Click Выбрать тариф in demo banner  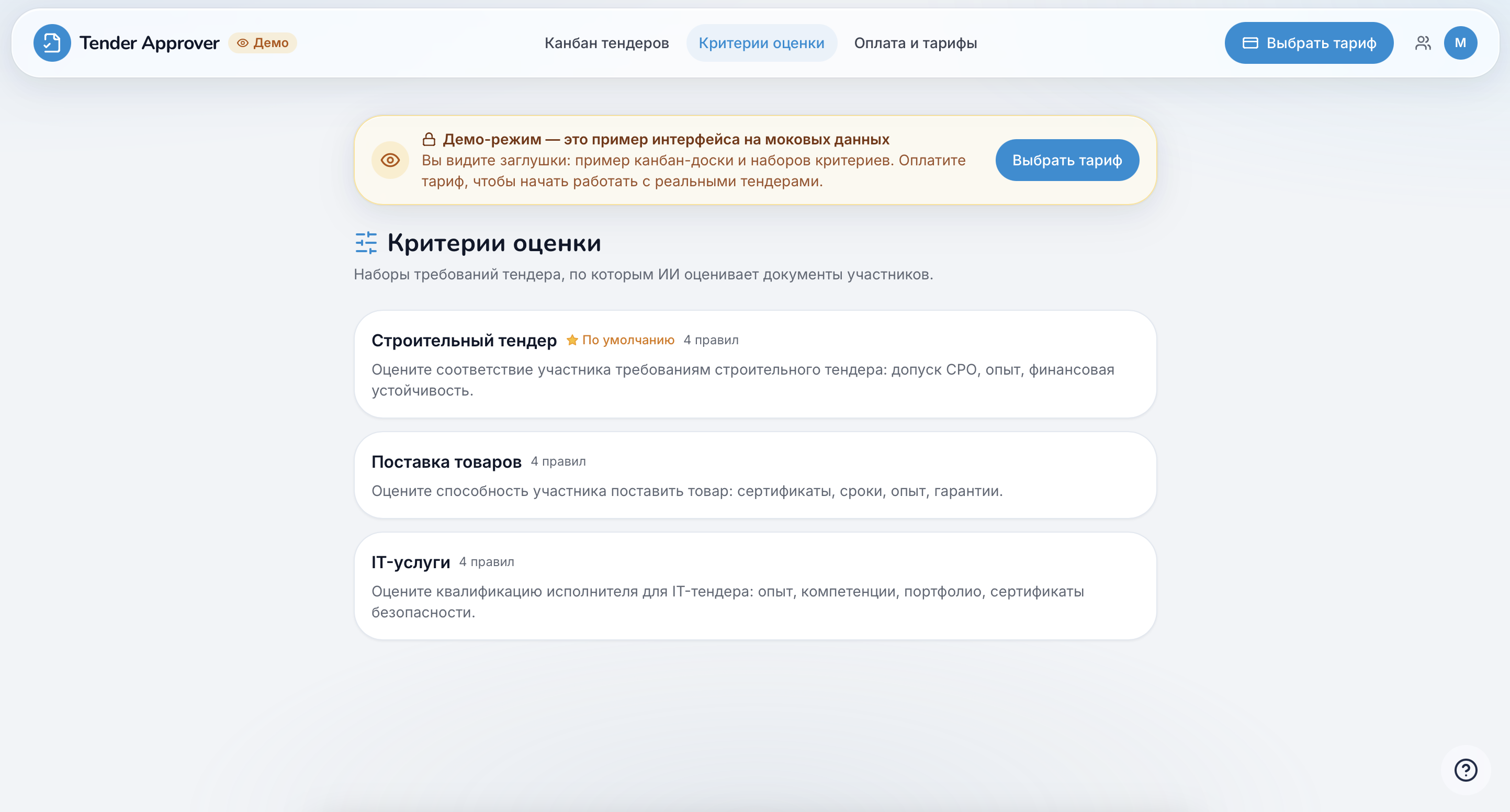tap(1067, 160)
